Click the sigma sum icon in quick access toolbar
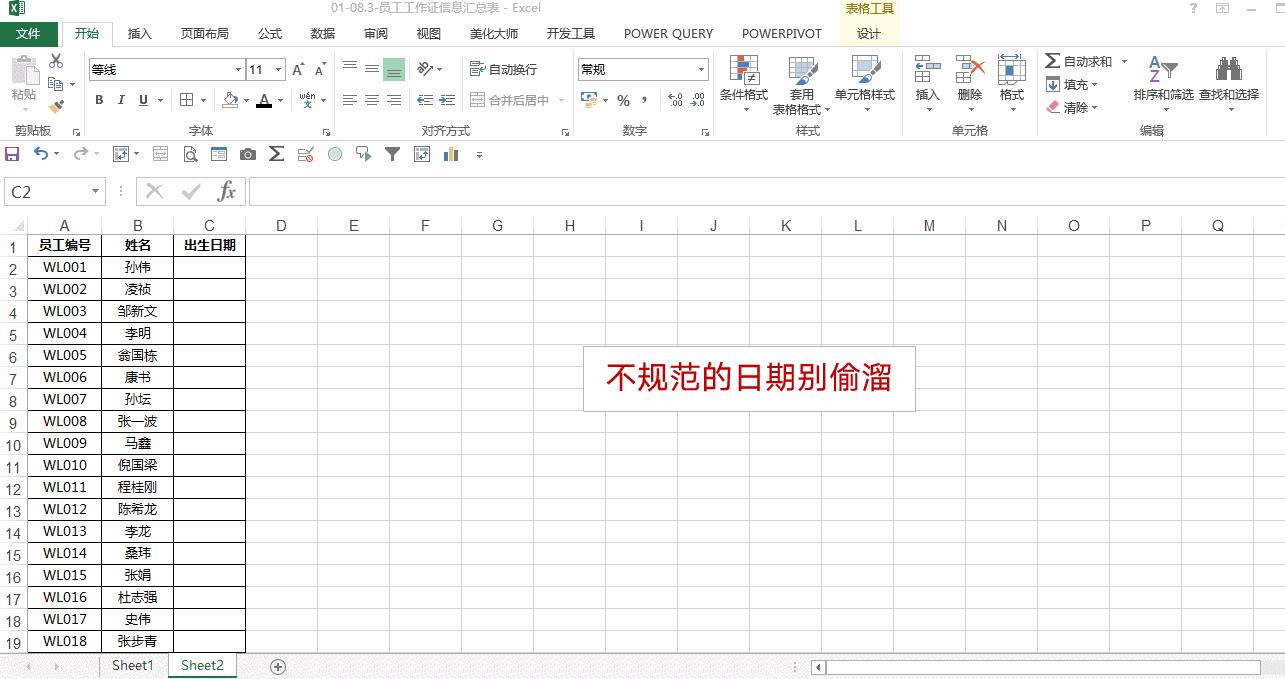 tap(276, 154)
